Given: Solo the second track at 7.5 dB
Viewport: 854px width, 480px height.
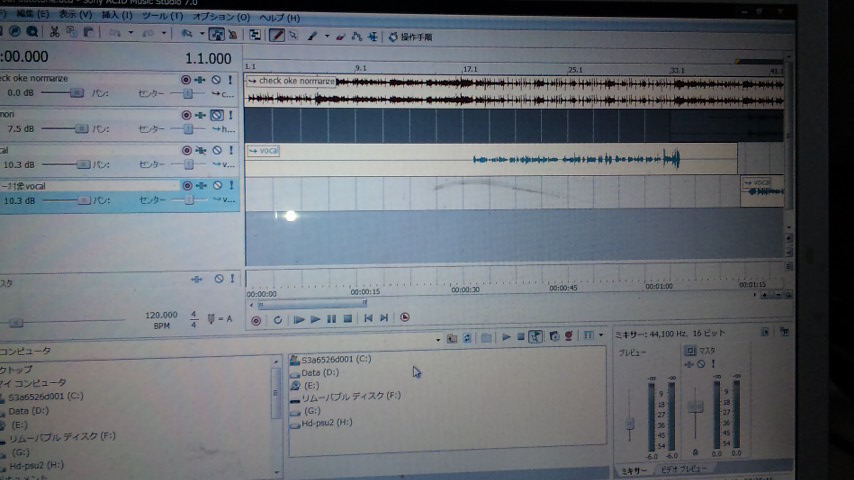Looking at the screenshot, I should click(230, 115).
